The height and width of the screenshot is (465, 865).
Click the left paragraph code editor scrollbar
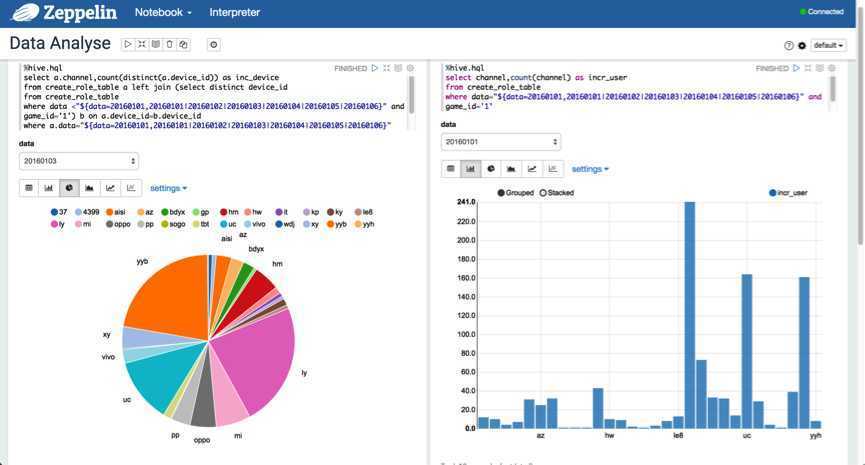click(x=411, y=95)
